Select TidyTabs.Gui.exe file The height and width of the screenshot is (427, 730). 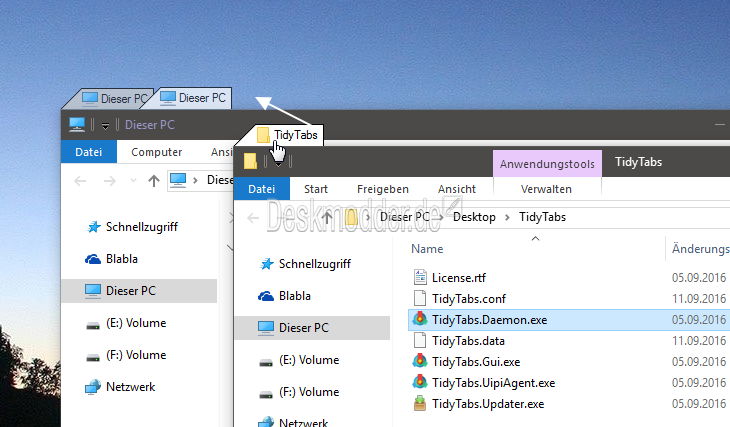point(476,362)
